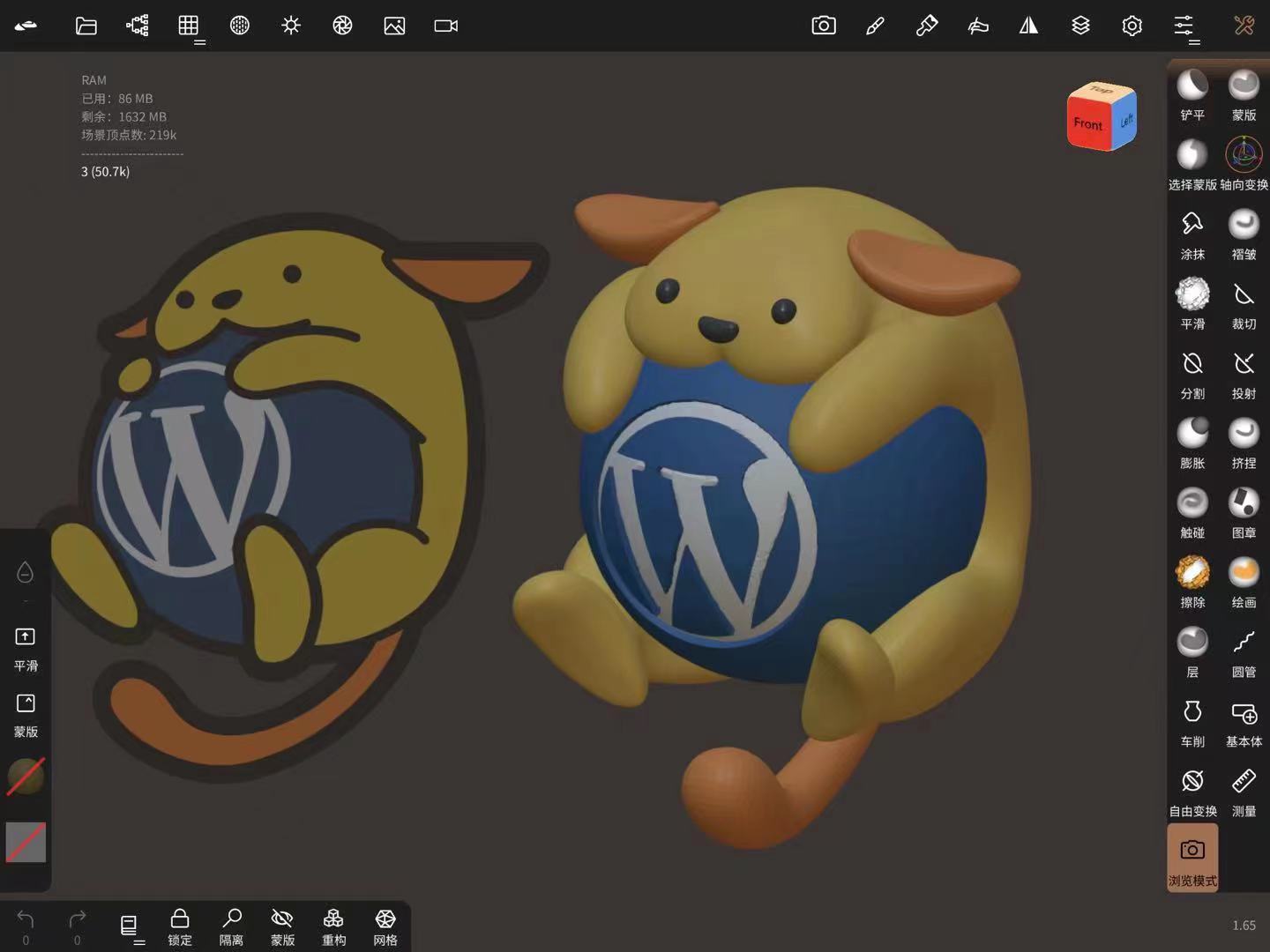Select the 铲平 (Flatten) brush tool
This screenshot has width=1270, height=952.
(x=1192, y=93)
